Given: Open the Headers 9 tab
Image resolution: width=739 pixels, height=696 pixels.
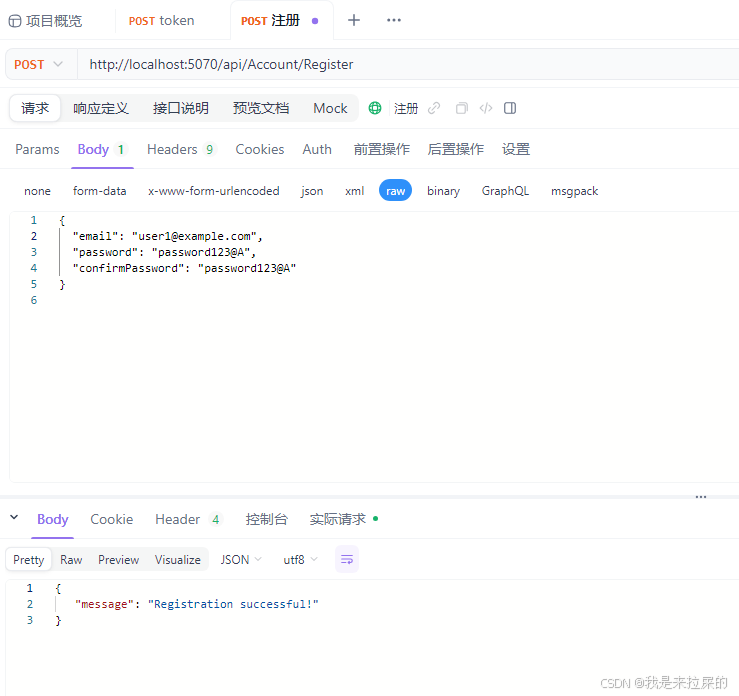Looking at the screenshot, I should tap(181, 149).
